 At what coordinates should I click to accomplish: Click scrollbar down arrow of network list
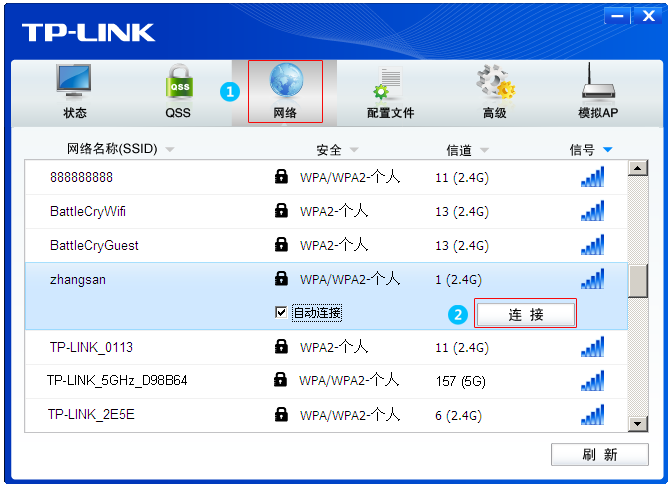point(638,424)
